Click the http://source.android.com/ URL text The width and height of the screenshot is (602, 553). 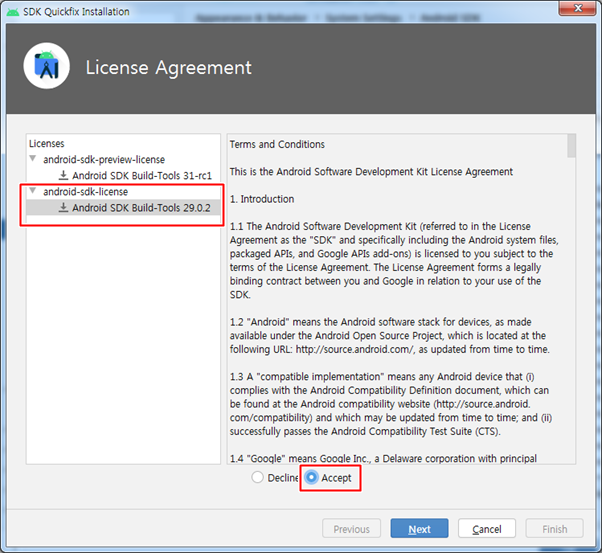pyautogui.click(x=355, y=349)
